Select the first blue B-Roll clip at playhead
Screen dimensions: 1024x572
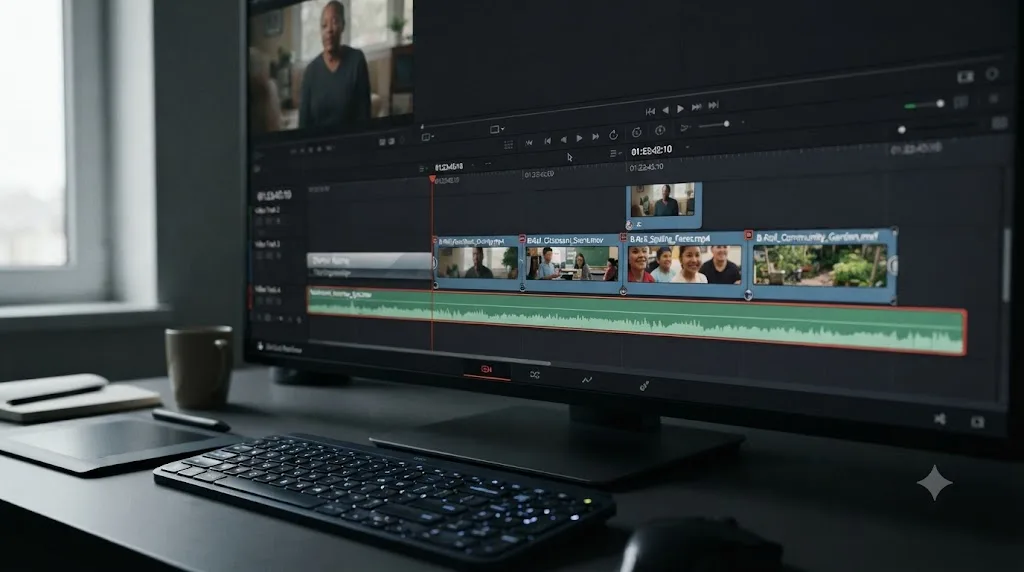tap(478, 262)
